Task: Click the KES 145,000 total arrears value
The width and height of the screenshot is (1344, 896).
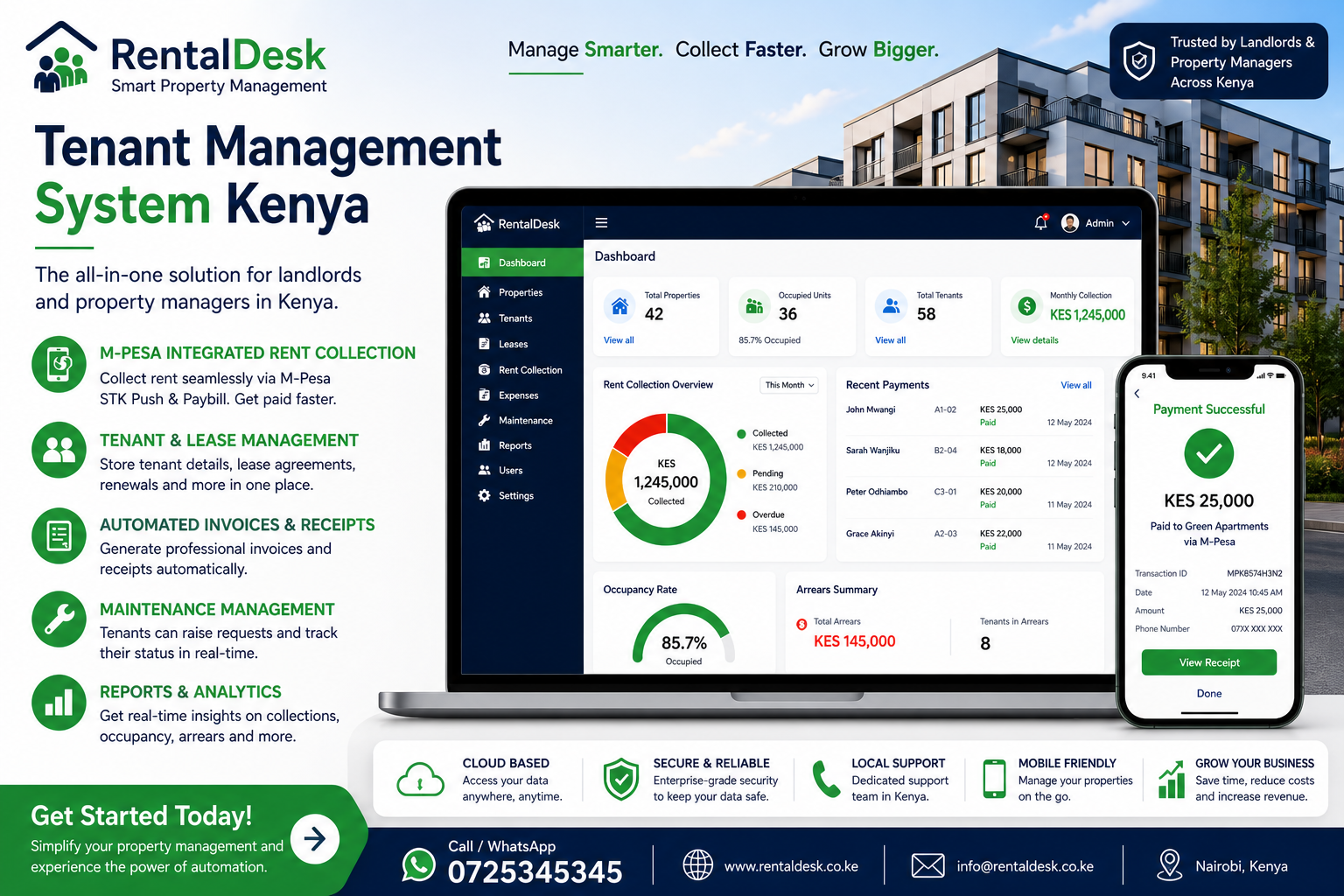Action: click(855, 641)
